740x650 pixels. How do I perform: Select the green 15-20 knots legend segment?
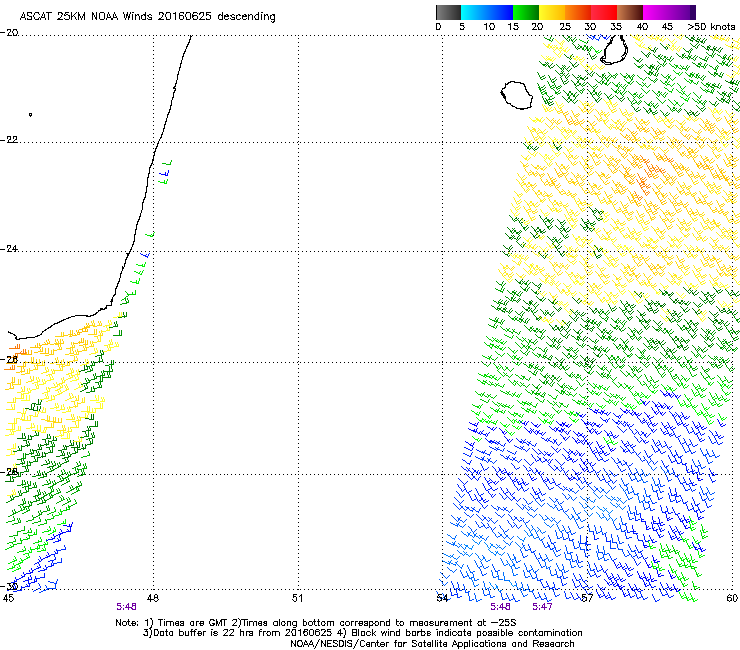526,12
